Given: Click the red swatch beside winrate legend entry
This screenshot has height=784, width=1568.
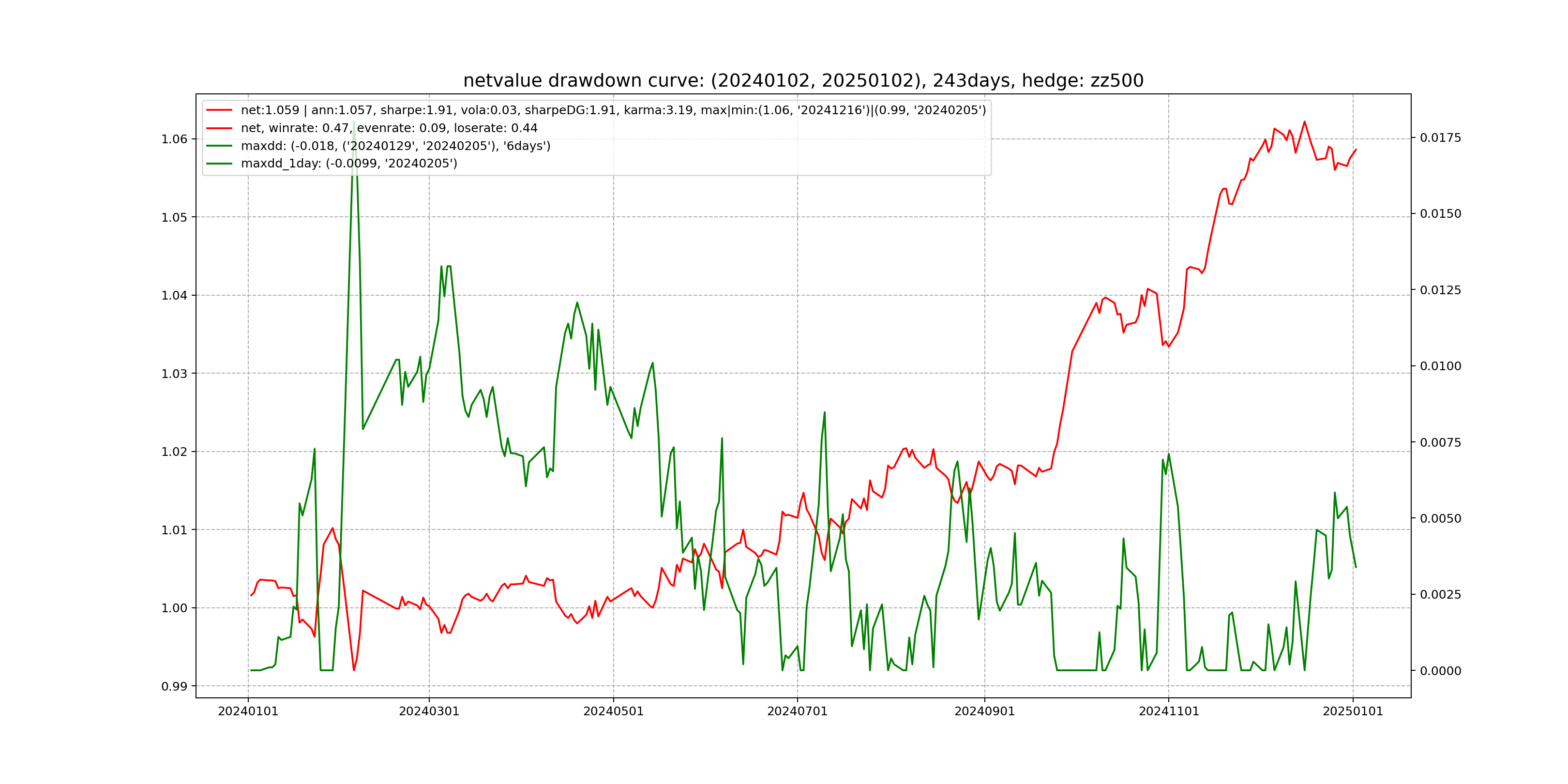Looking at the screenshot, I should coord(219,128).
